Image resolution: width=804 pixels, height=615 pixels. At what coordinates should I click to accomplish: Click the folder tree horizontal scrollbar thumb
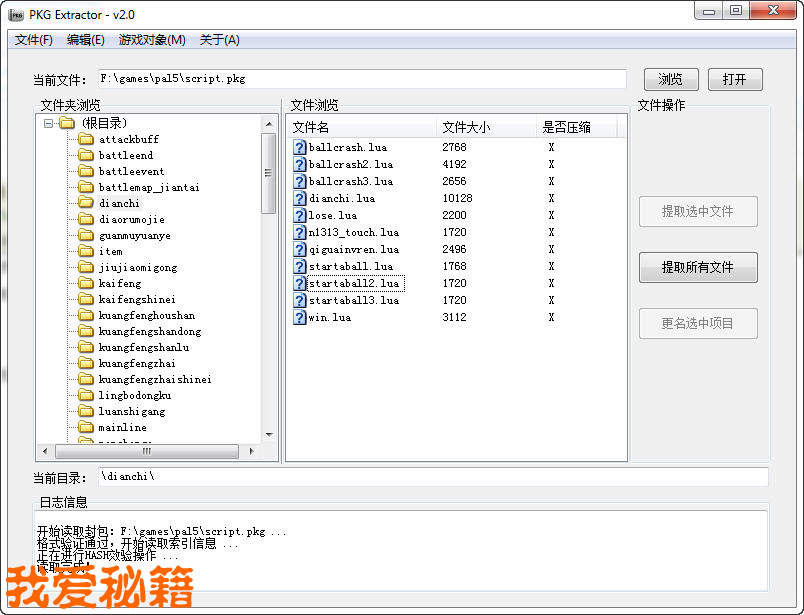coord(146,452)
